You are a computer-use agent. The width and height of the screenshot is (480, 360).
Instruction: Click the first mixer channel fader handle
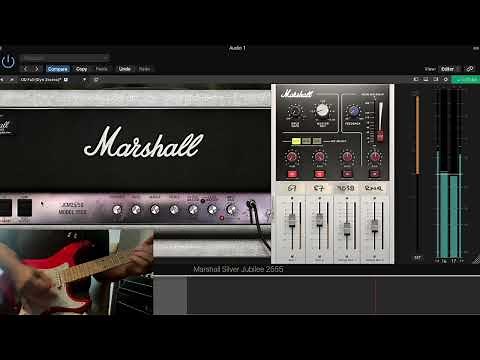292,220
